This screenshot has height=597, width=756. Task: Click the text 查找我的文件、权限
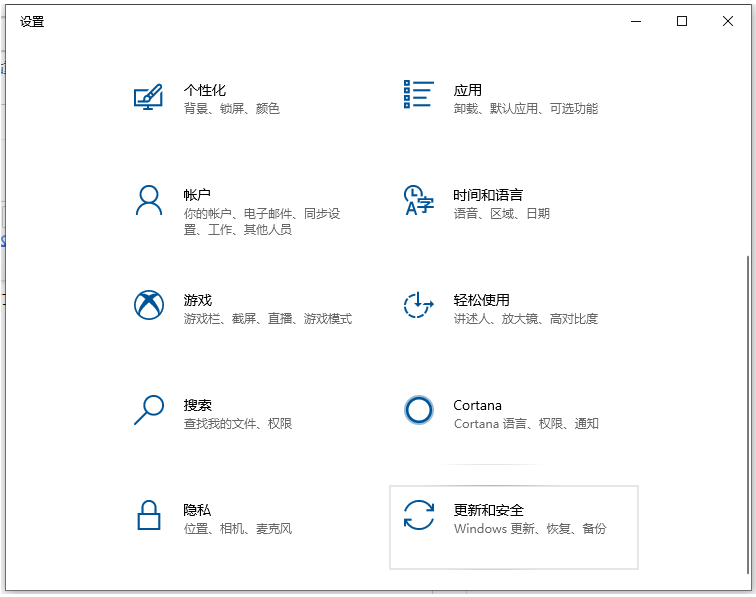238,423
